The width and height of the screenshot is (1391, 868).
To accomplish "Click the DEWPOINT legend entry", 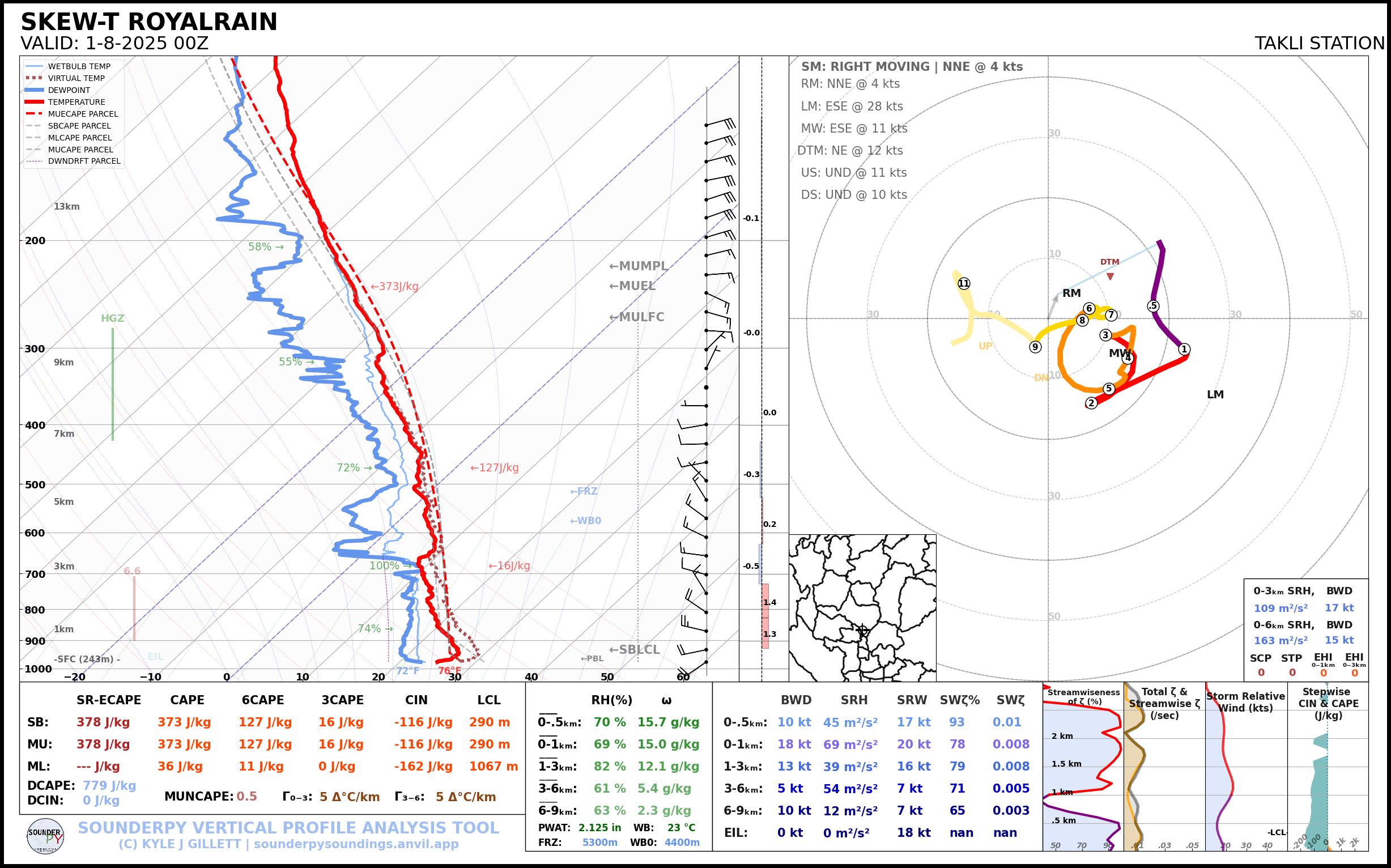I will (x=69, y=90).
